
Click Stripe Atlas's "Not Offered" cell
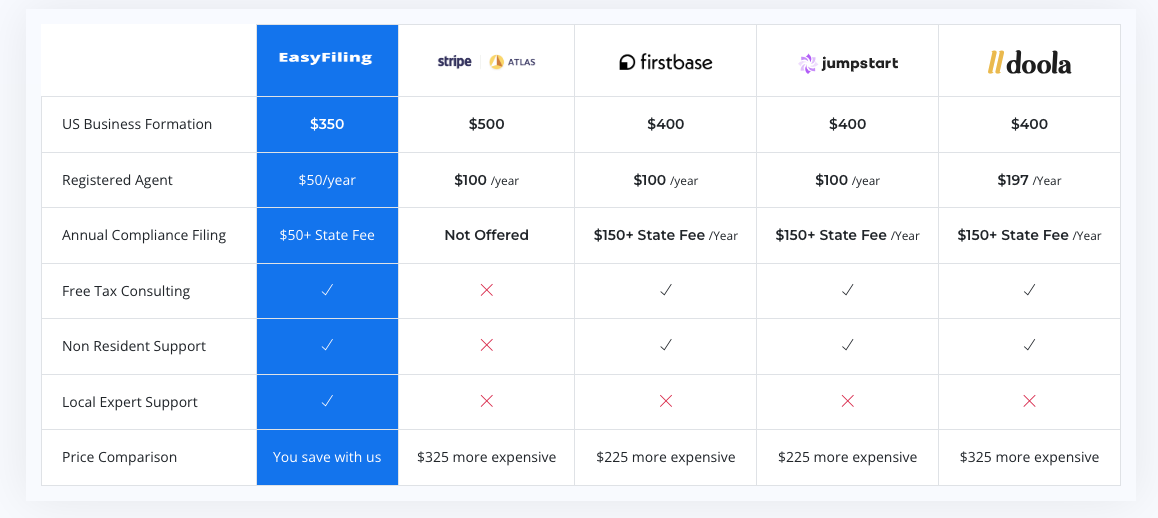pyautogui.click(x=487, y=235)
